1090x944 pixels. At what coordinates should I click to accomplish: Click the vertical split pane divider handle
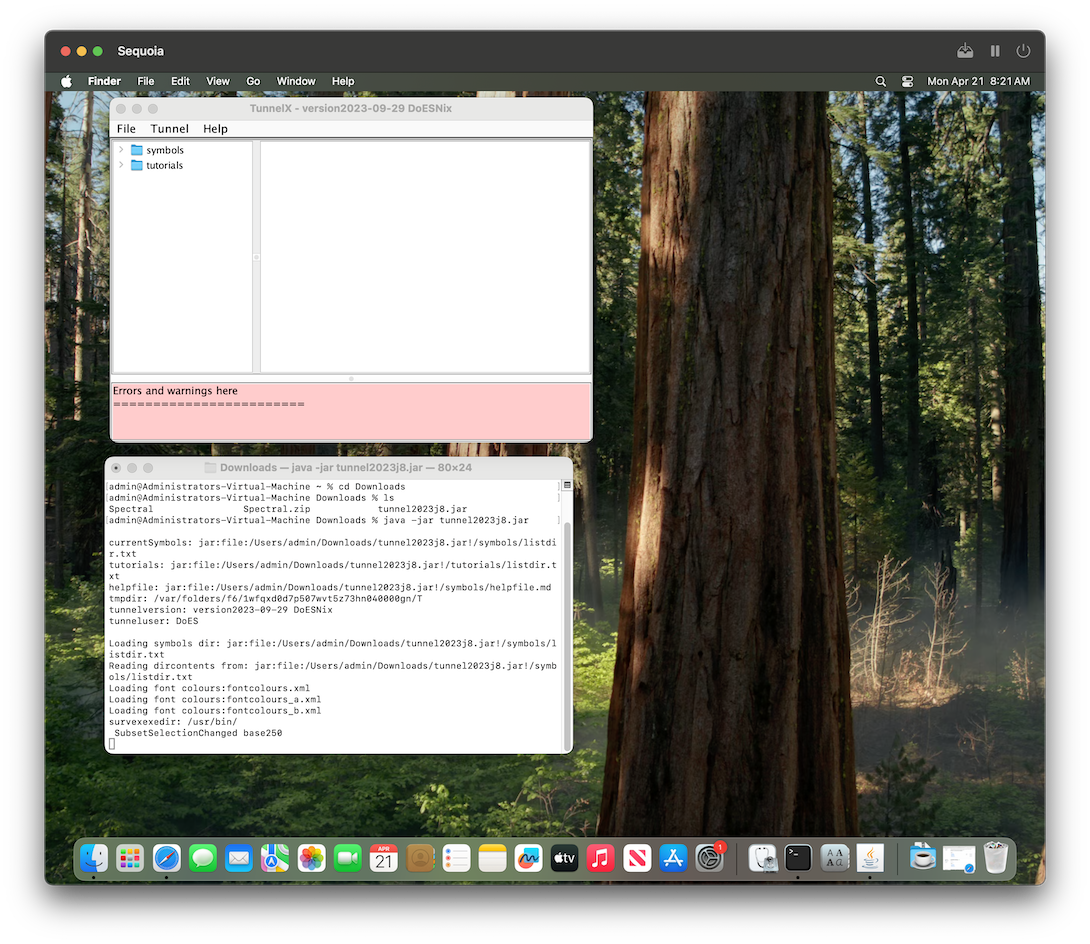tap(256, 257)
